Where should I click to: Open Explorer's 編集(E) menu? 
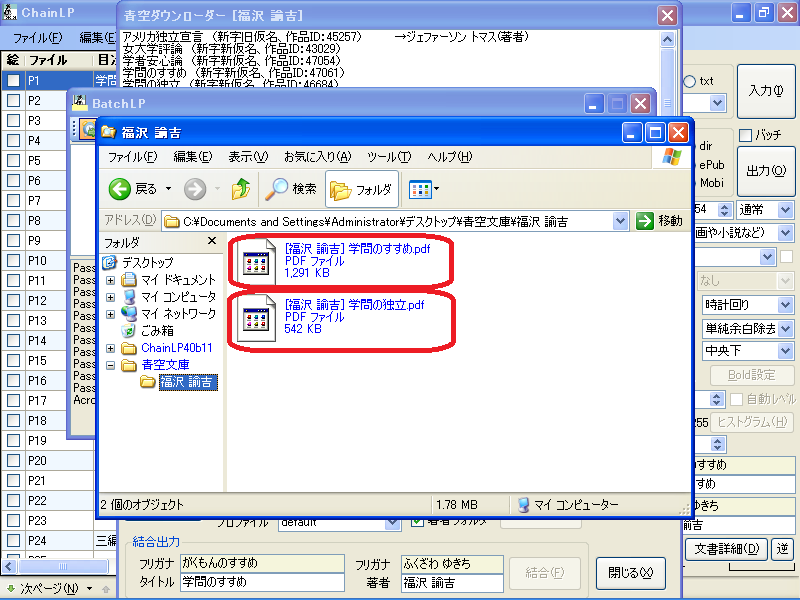(192, 157)
